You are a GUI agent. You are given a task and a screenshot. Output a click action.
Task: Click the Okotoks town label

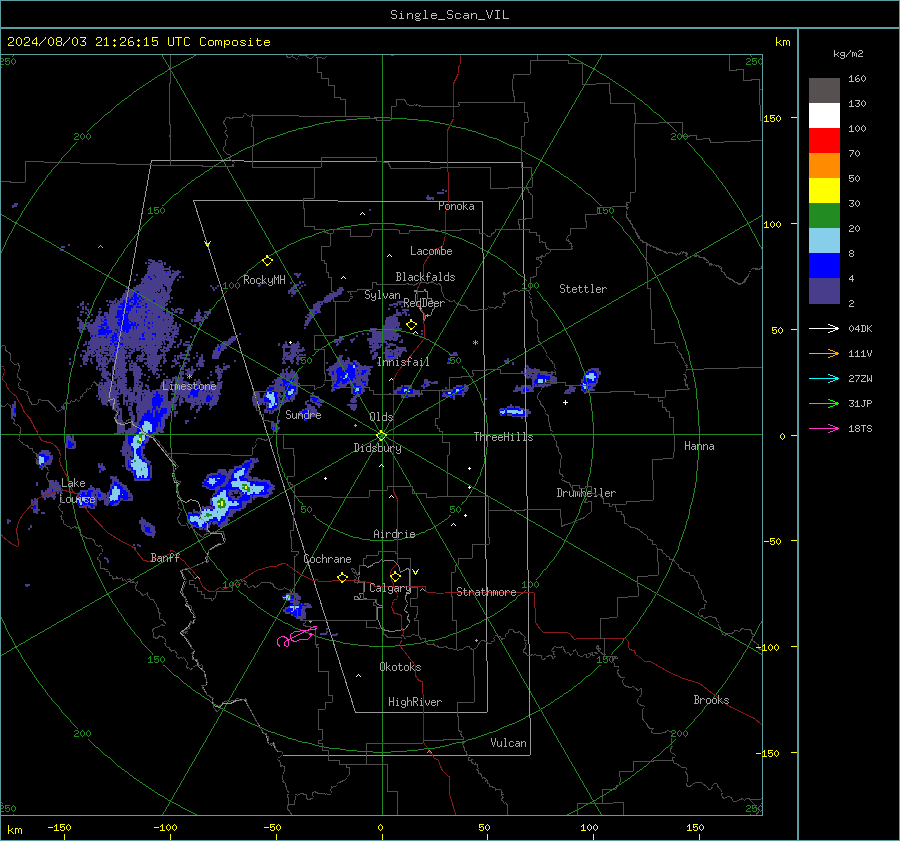click(x=400, y=667)
